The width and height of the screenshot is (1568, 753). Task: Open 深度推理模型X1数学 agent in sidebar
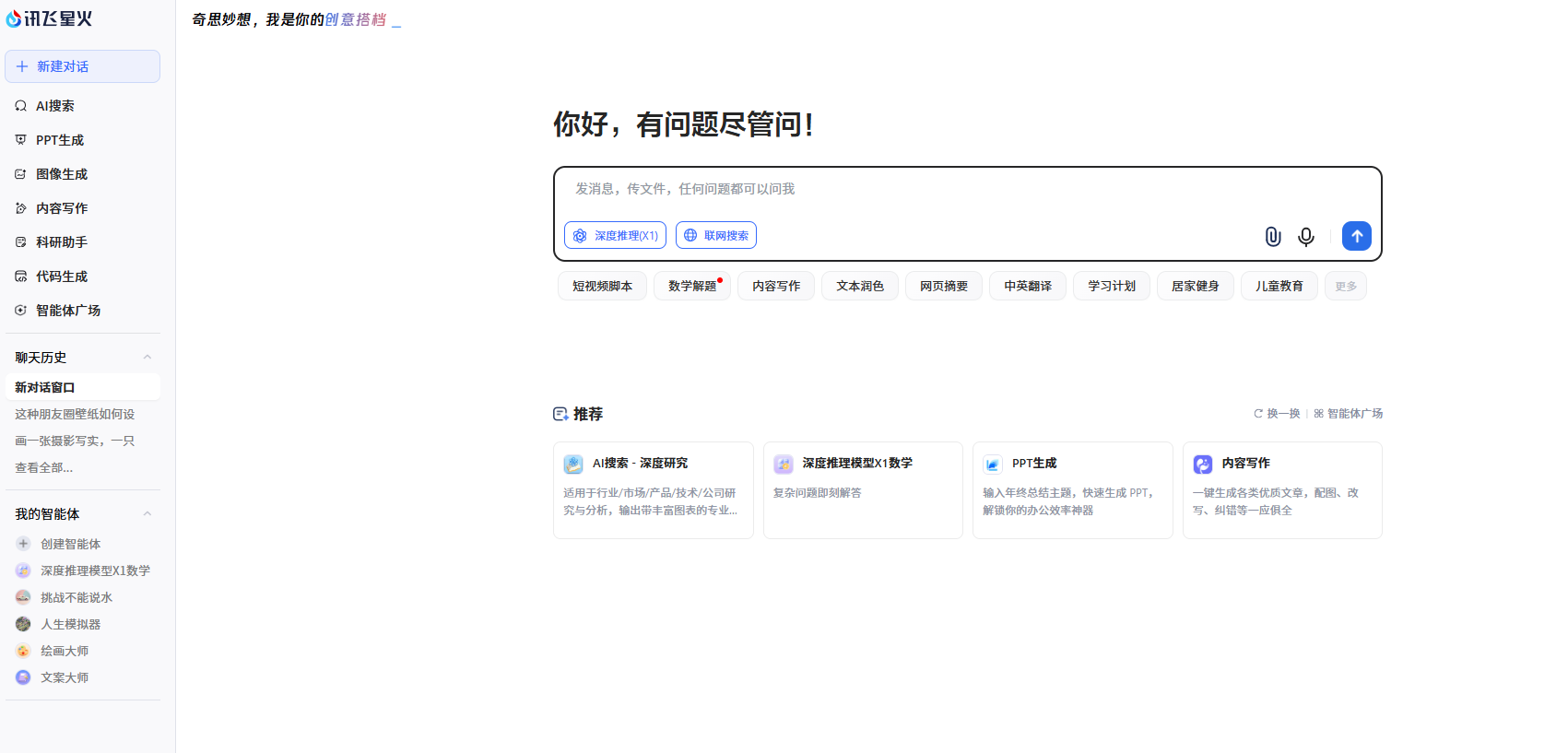(x=83, y=571)
